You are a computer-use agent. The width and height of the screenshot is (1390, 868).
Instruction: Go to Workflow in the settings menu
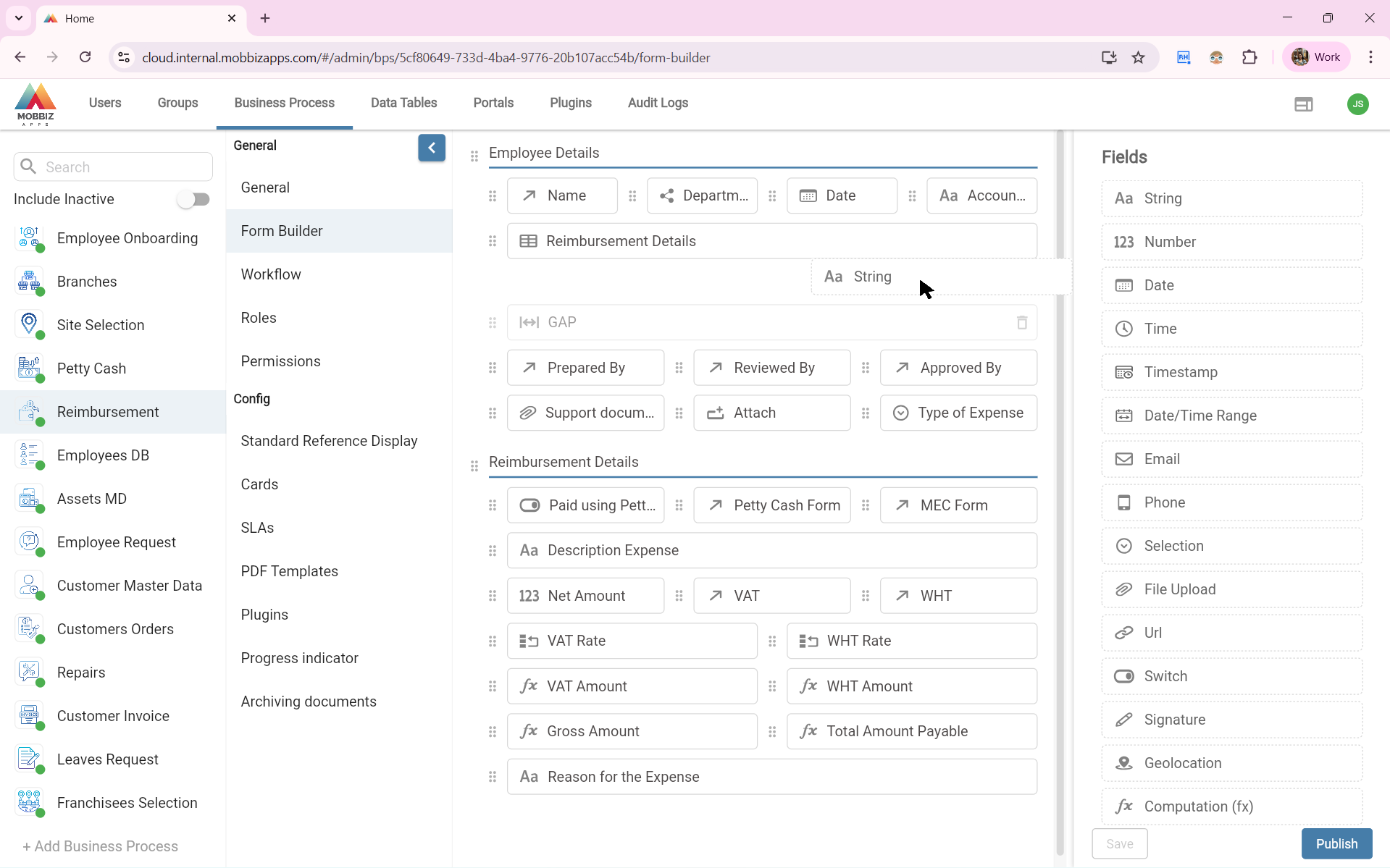point(271,274)
